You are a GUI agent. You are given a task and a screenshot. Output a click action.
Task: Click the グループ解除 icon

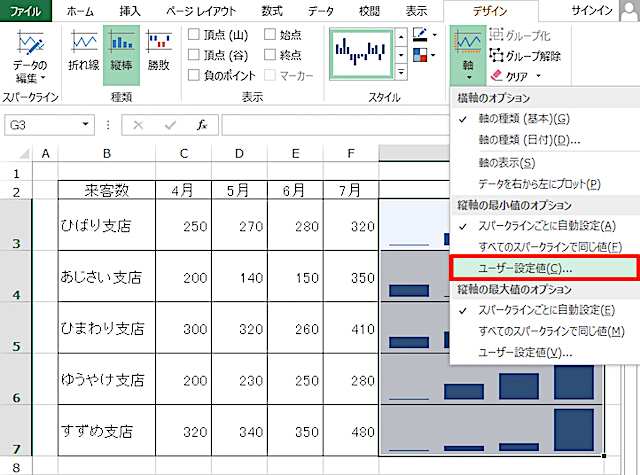496,55
